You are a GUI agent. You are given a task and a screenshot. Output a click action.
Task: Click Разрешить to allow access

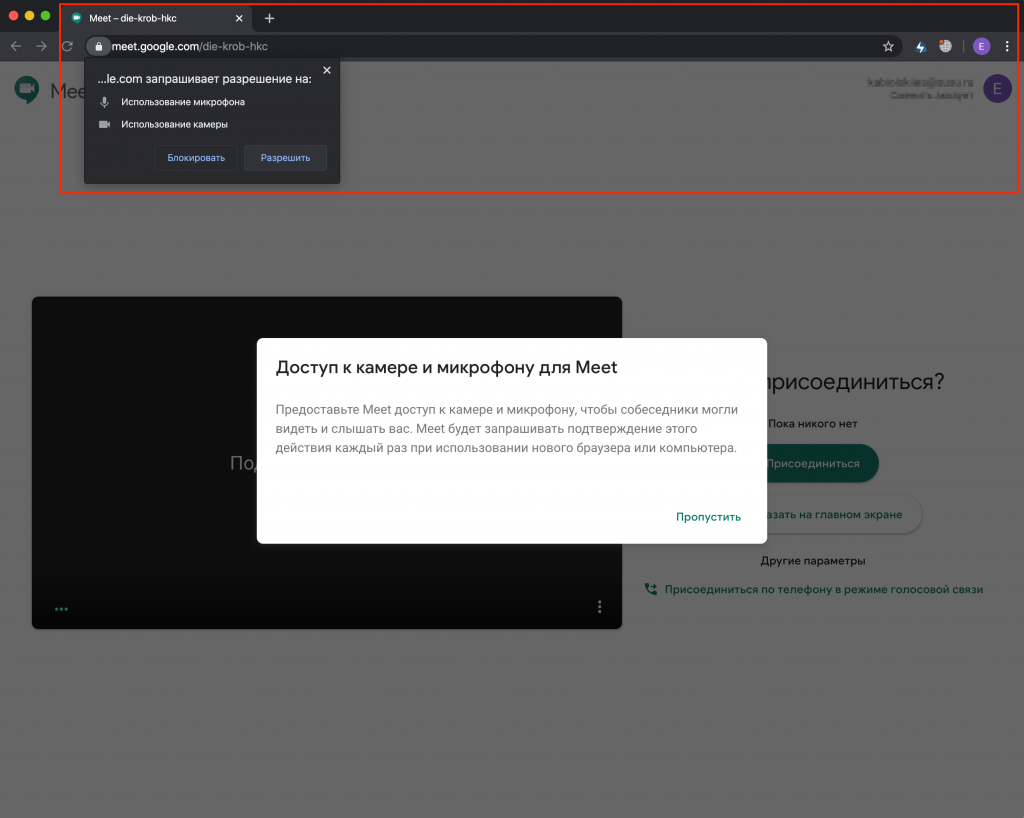(285, 158)
